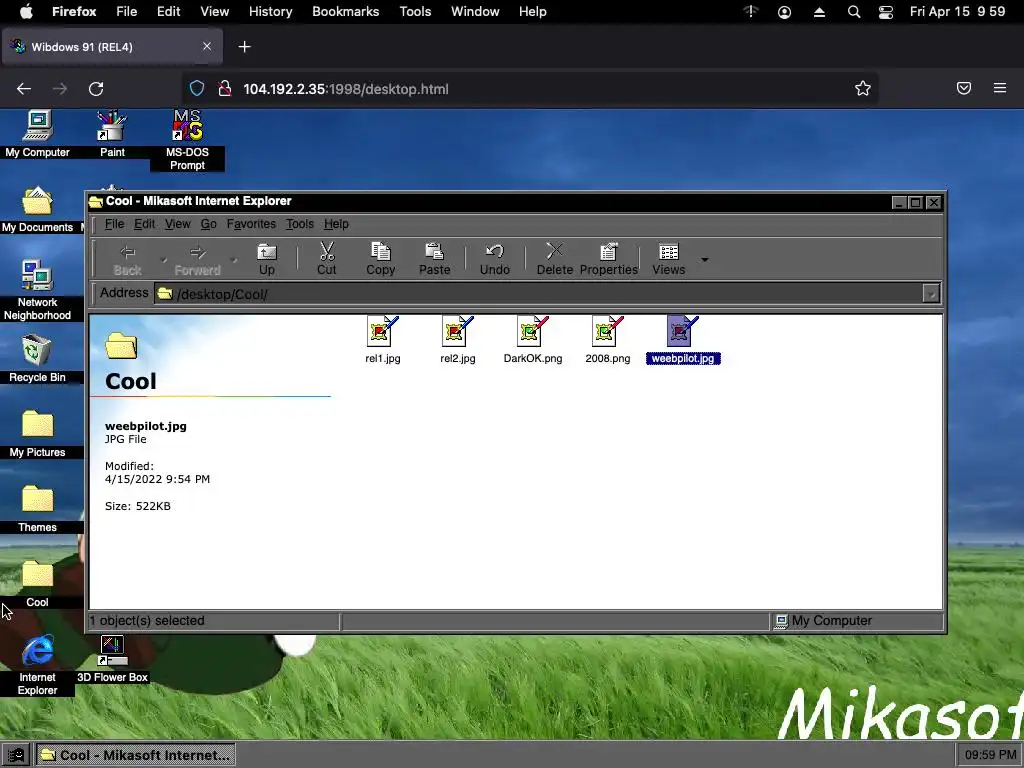Viewport: 1024px width, 768px height.
Task: Select 2008.png file
Action: point(608,340)
